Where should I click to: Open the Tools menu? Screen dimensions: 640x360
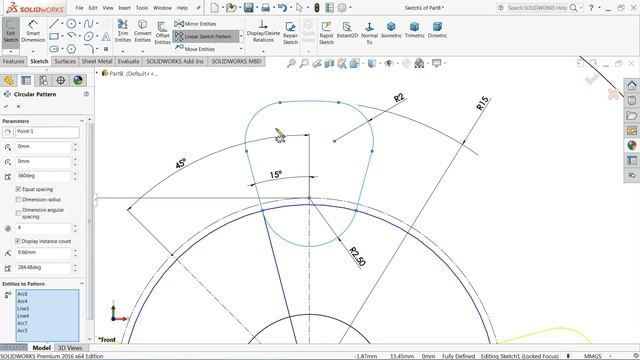pyautogui.click(x=142, y=8)
